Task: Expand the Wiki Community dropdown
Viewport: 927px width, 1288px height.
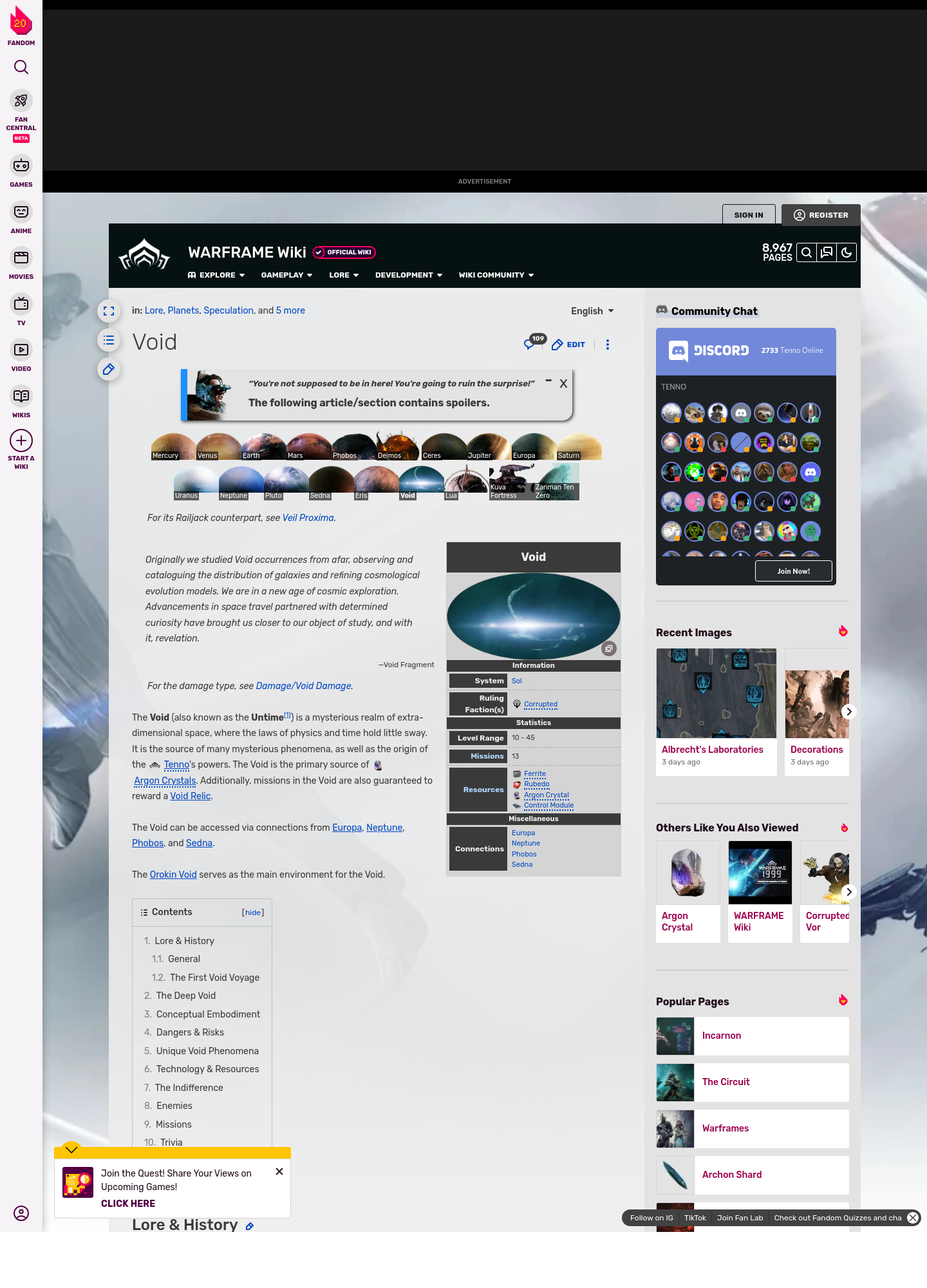Action: (496, 275)
